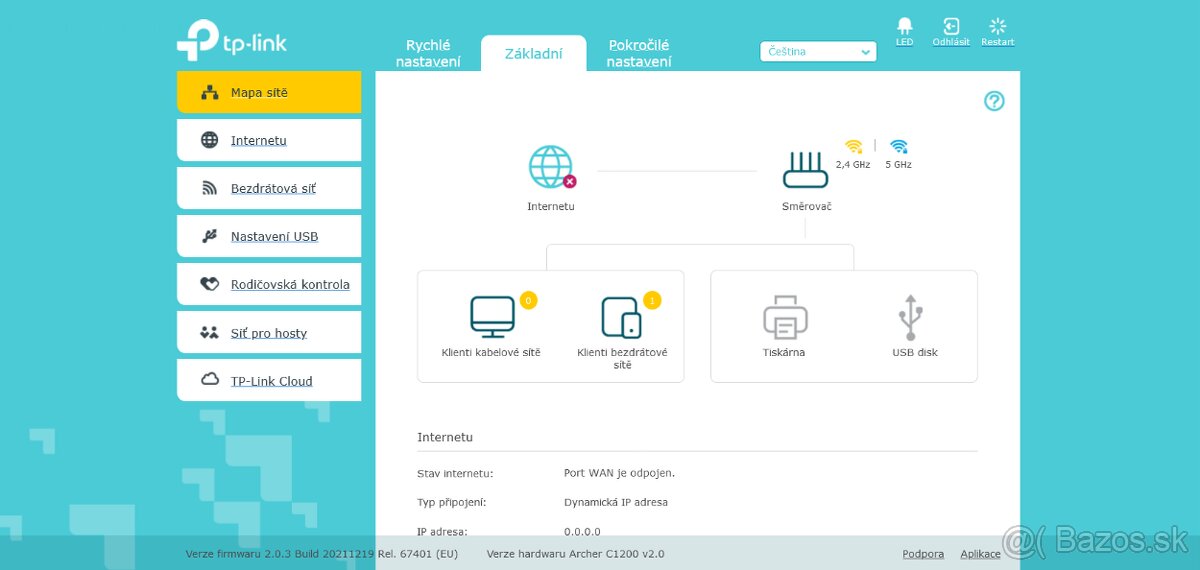The height and width of the screenshot is (570, 1200).
Task: Open TP-Link Cloud sidebar item
Action: (269, 380)
